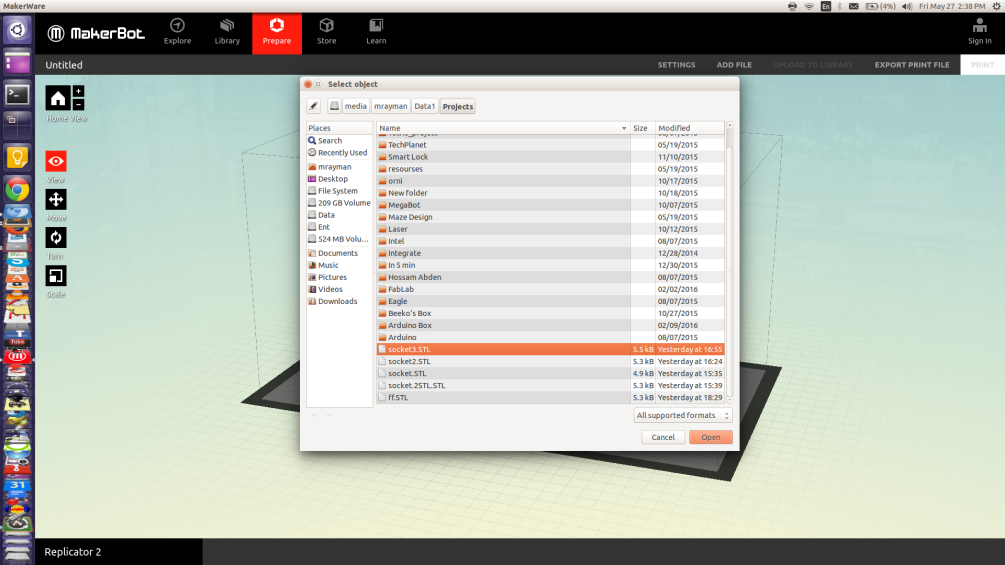Select the Move tool
The width and height of the screenshot is (1005, 565).
point(56,199)
